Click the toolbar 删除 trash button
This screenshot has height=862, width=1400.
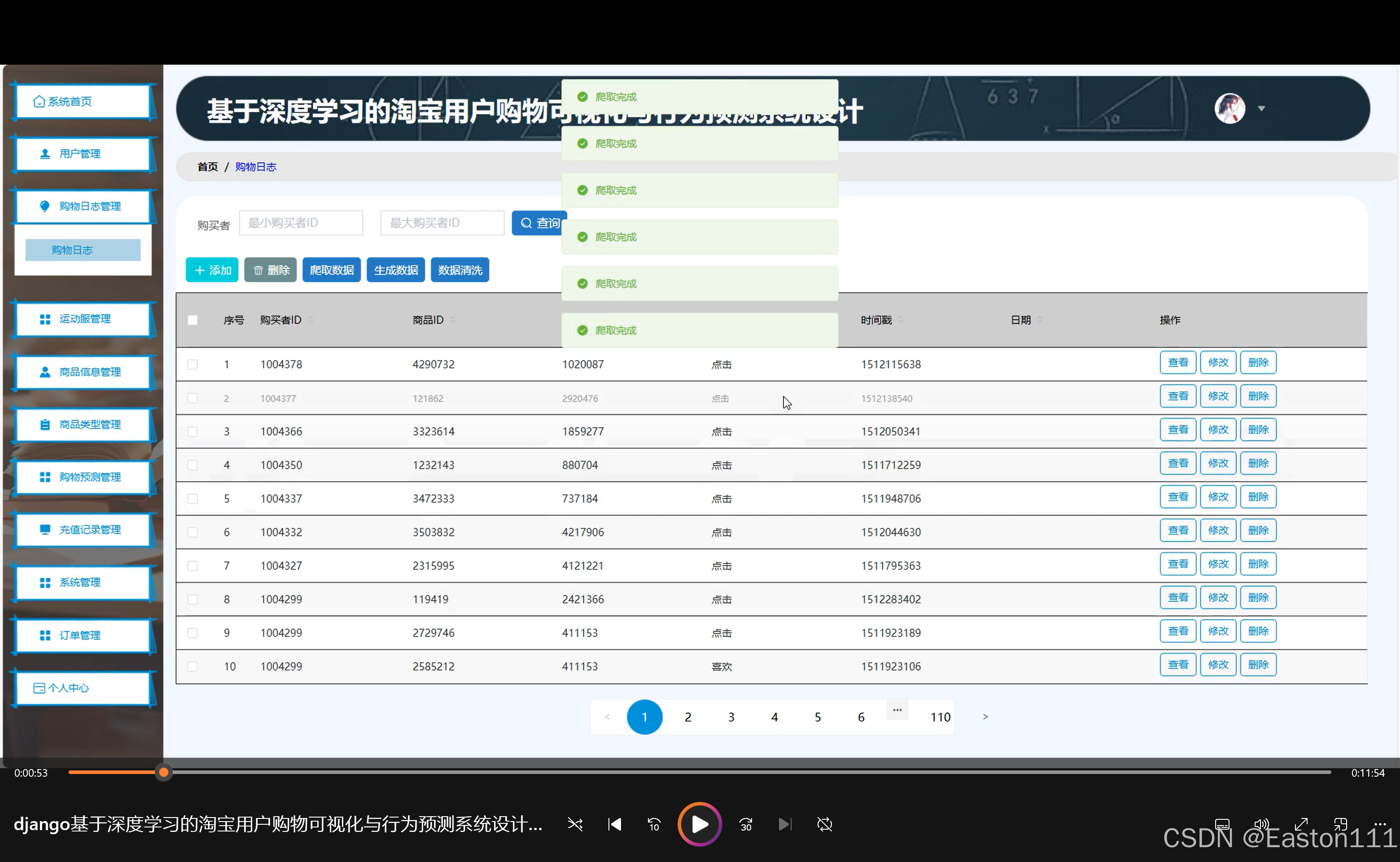(x=271, y=270)
